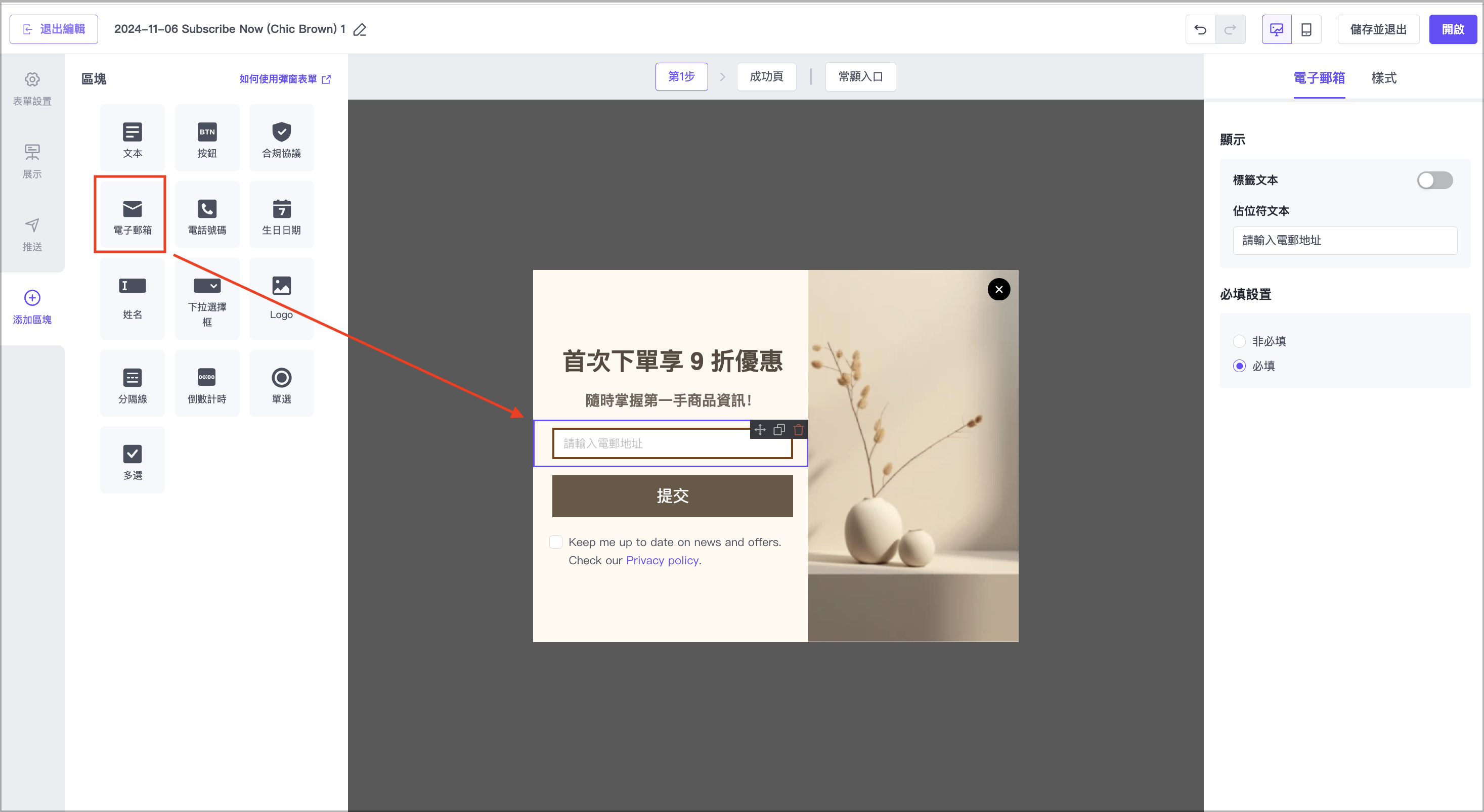Go to the 成功頁 step
Viewport: 1484px width, 812px height.
click(x=766, y=76)
